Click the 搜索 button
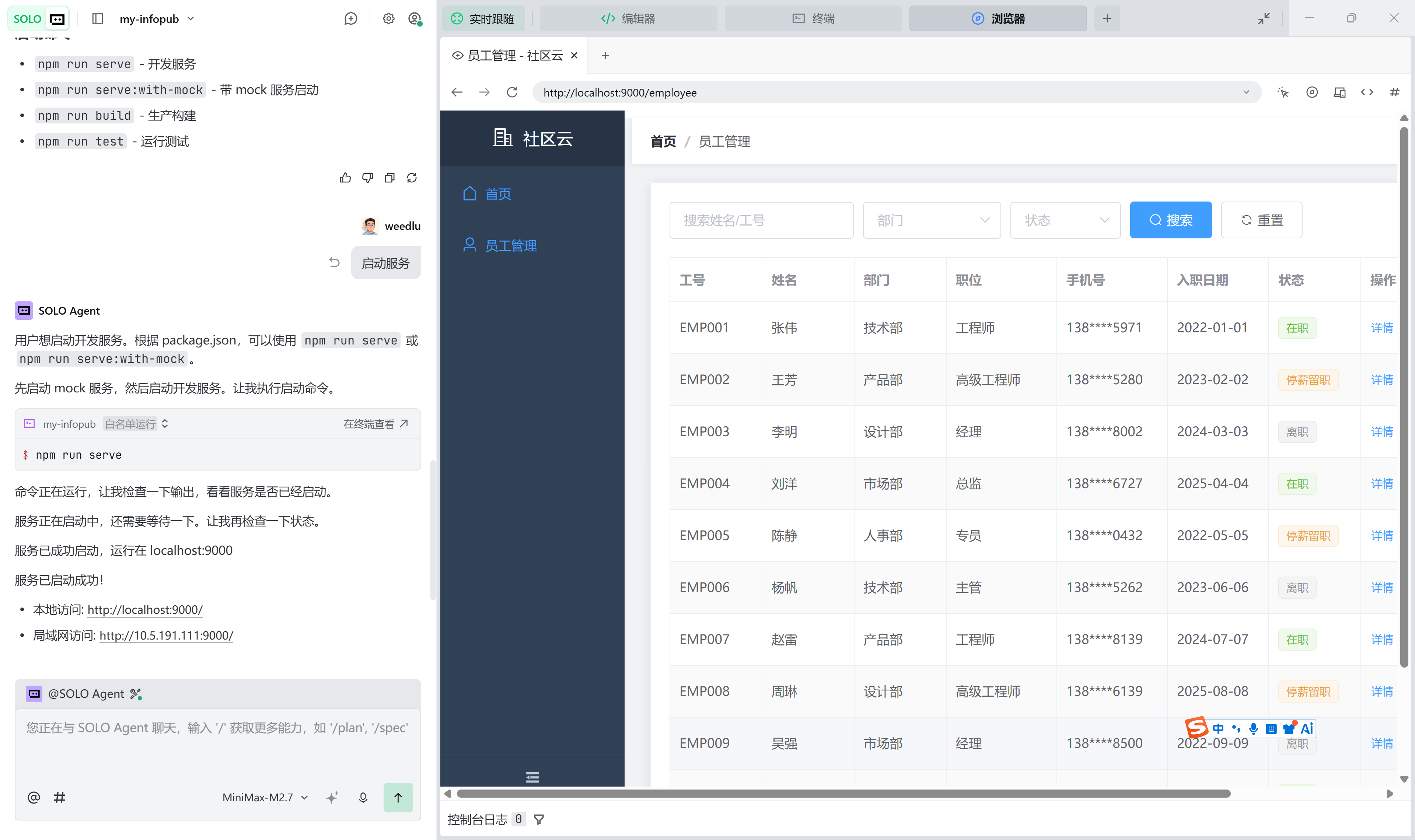This screenshot has height=840, width=1415. pyautogui.click(x=1170, y=220)
